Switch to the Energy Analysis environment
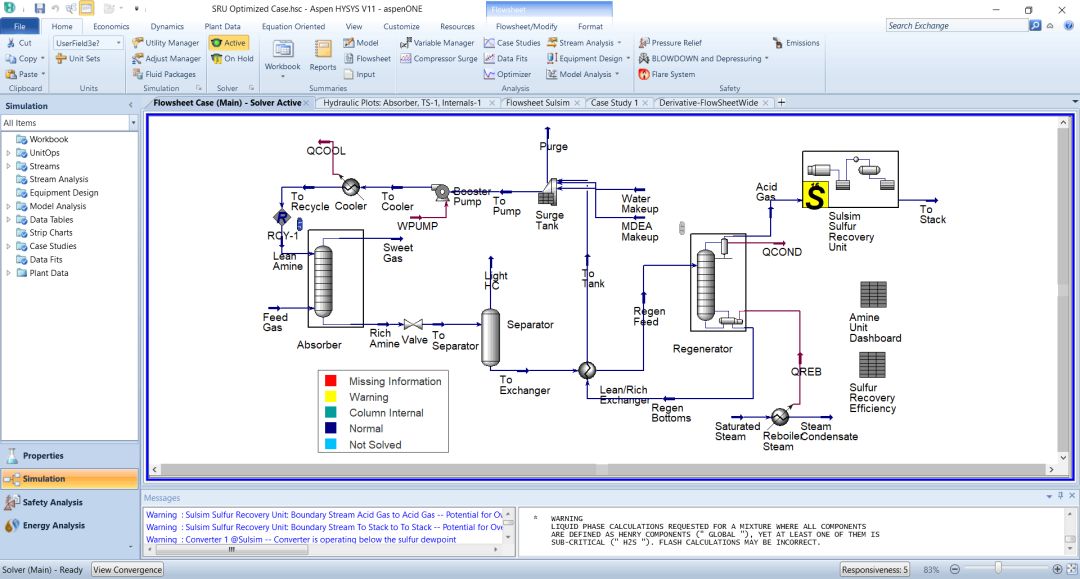Image resolution: width=1080 pixels, height=579 pixels. [69, 525]
